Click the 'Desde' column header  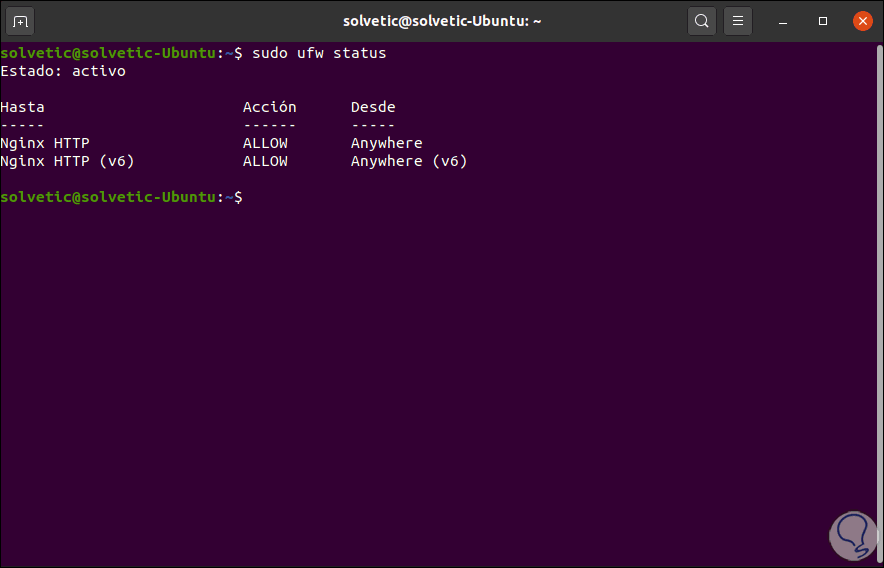(x=373, y=107)
